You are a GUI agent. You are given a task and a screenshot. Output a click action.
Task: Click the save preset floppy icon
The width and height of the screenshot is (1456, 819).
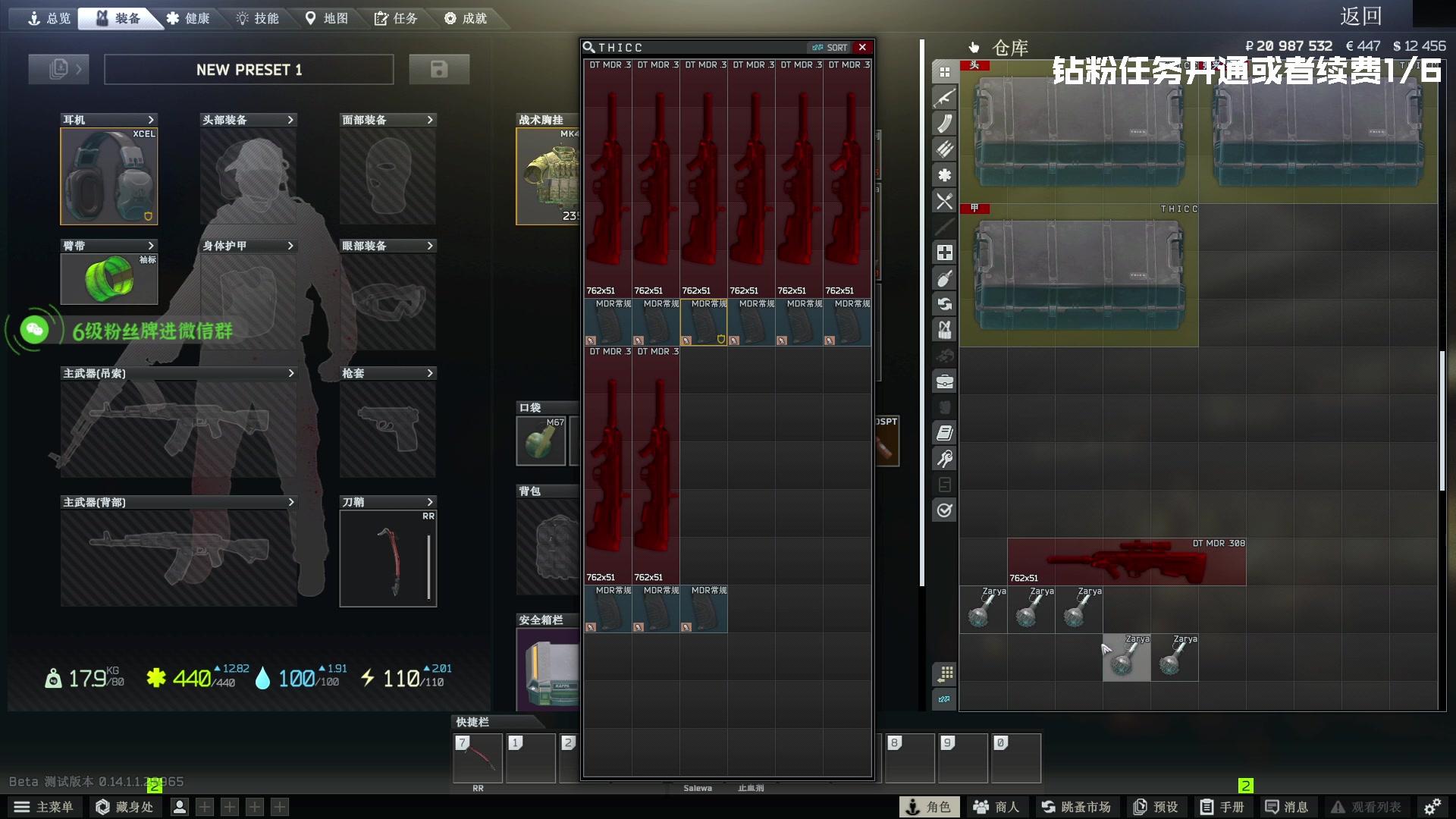click(x=439, y=69)
